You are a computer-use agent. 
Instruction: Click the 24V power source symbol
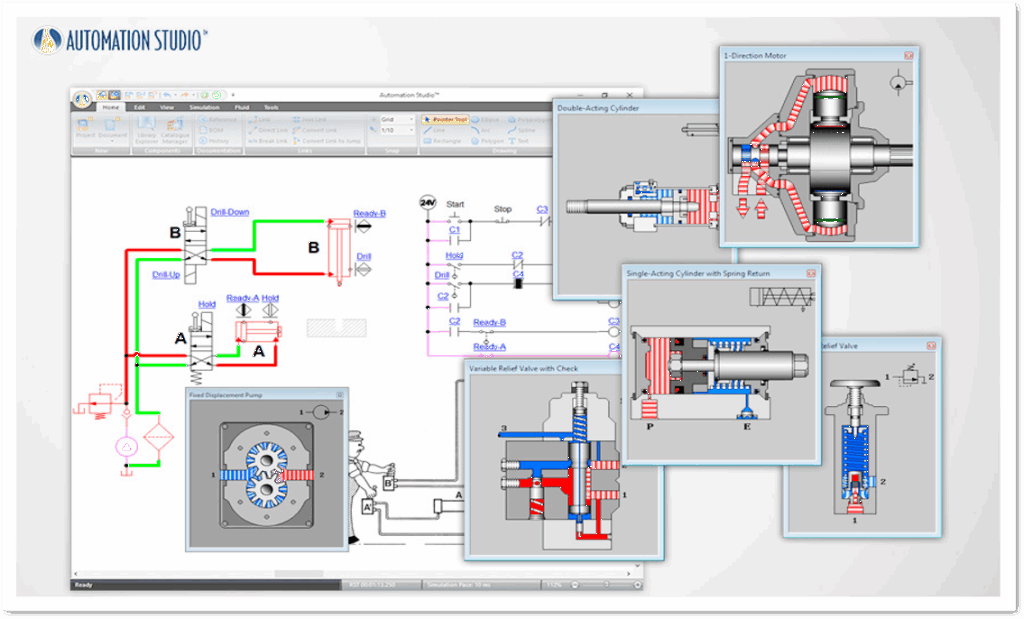tap(428, 203)
